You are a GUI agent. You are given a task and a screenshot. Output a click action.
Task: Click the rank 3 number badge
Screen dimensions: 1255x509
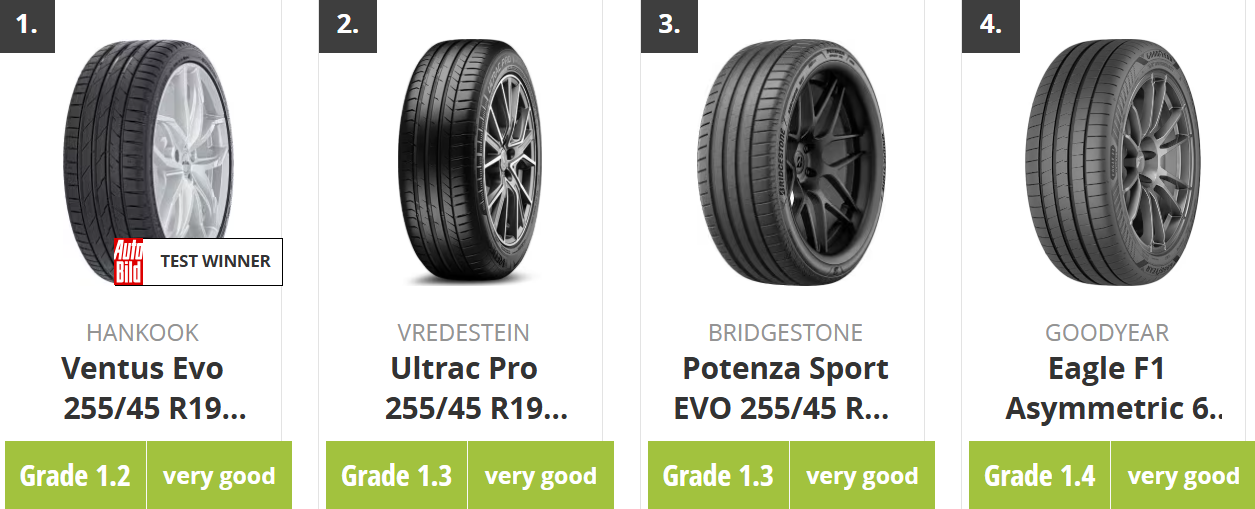click(x=669, y=25)
